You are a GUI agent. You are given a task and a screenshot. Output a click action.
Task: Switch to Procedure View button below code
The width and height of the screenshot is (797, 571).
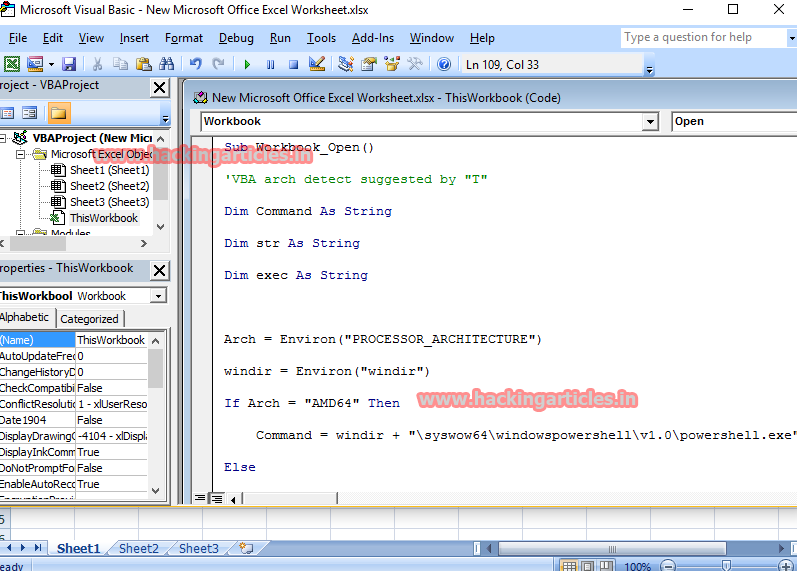click(200, 498)
